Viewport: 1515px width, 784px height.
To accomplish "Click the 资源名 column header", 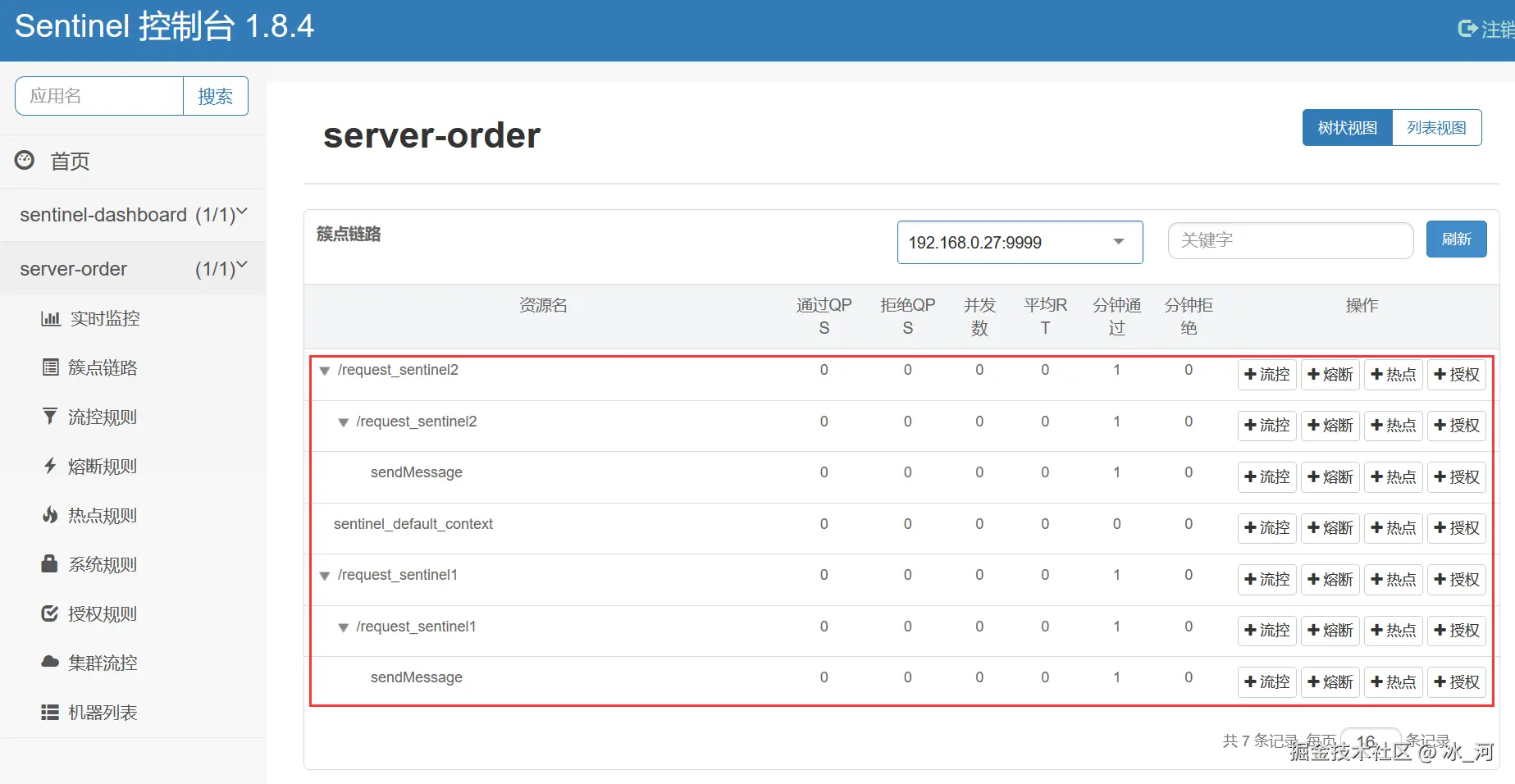I will coord(543,305).
